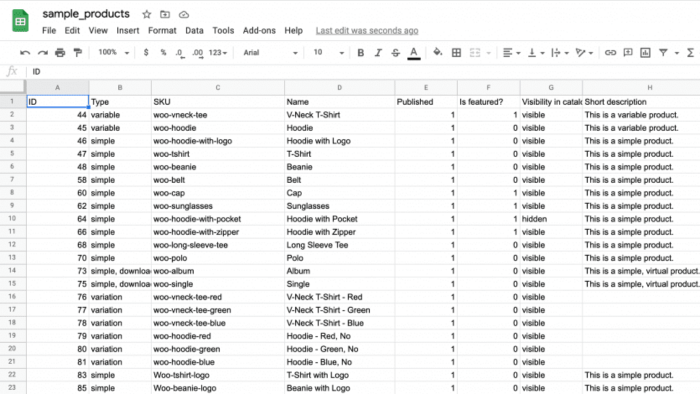Click the Functions sigma icon
This screenshot has height=394, width=700.
(x=691, y=53)
